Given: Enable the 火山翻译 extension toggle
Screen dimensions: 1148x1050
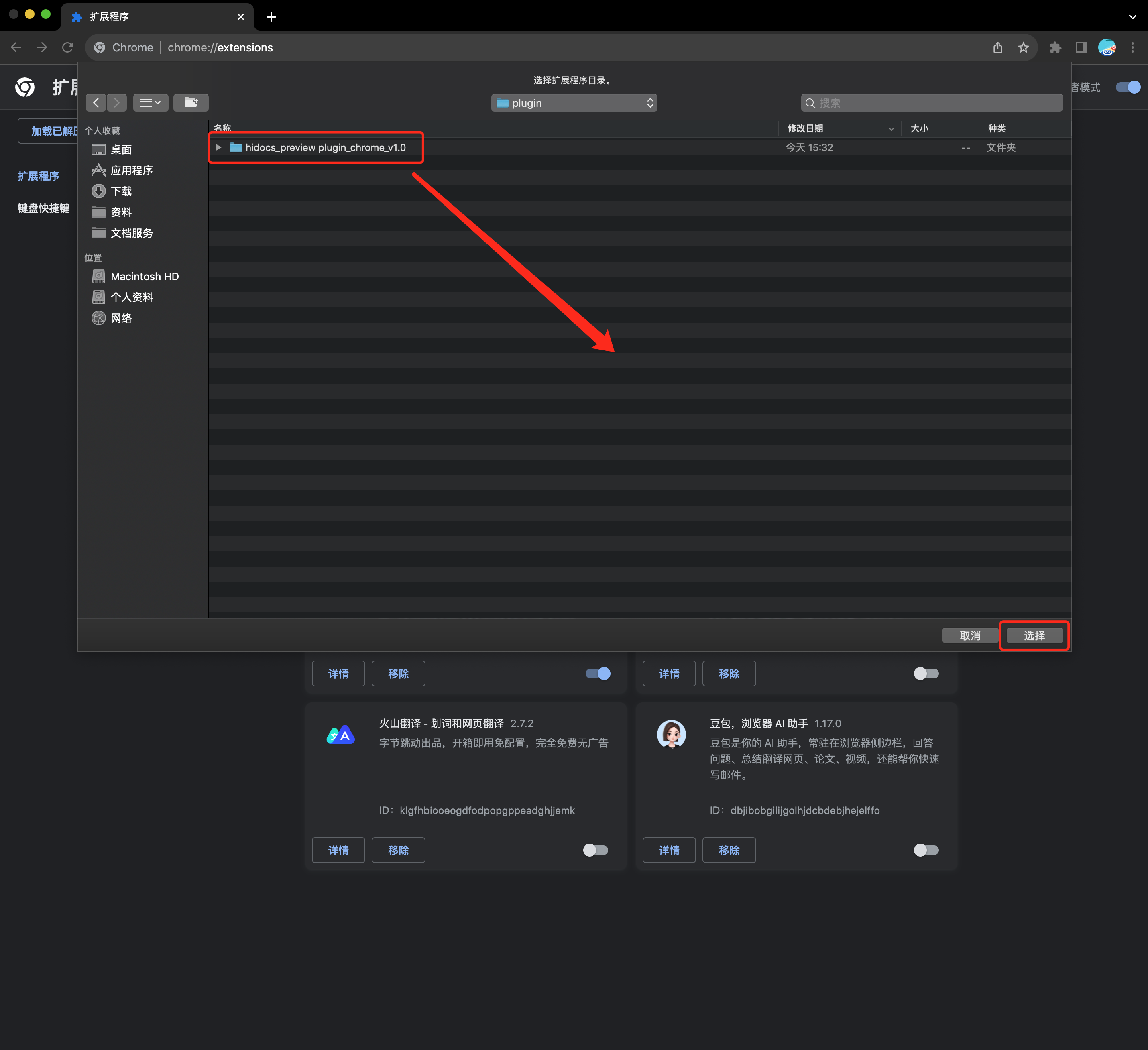Looking at the screenshot, I should pos(596,850).
